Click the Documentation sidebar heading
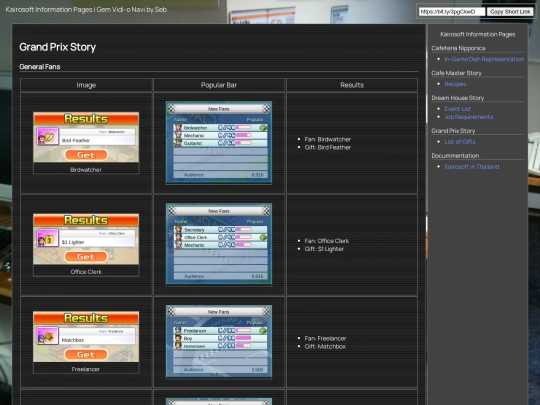540x405 pixels. pyautogui.click(x=455, y=156)
